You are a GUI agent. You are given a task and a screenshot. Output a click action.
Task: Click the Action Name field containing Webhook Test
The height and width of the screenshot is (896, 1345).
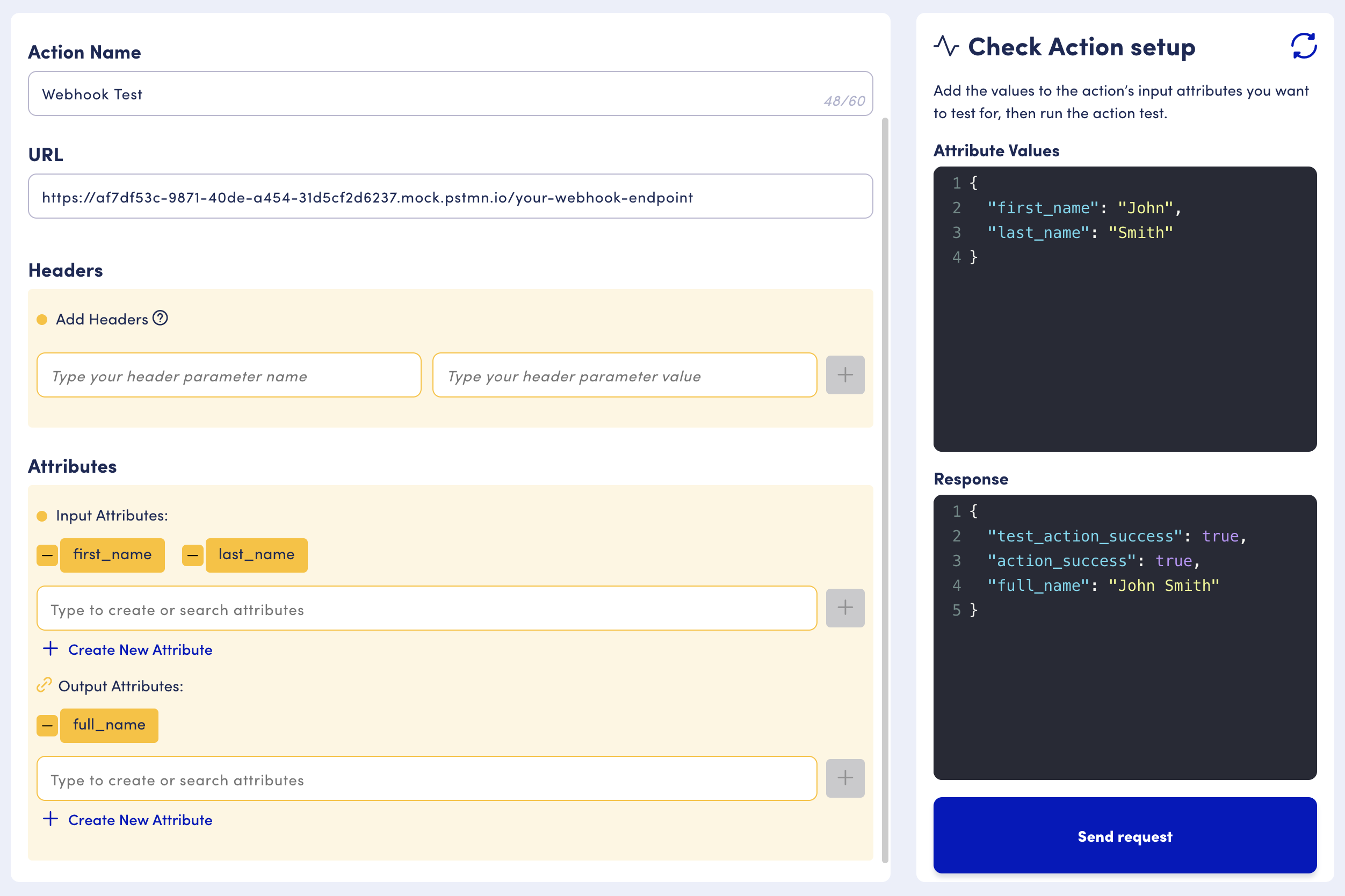[423, 95]
